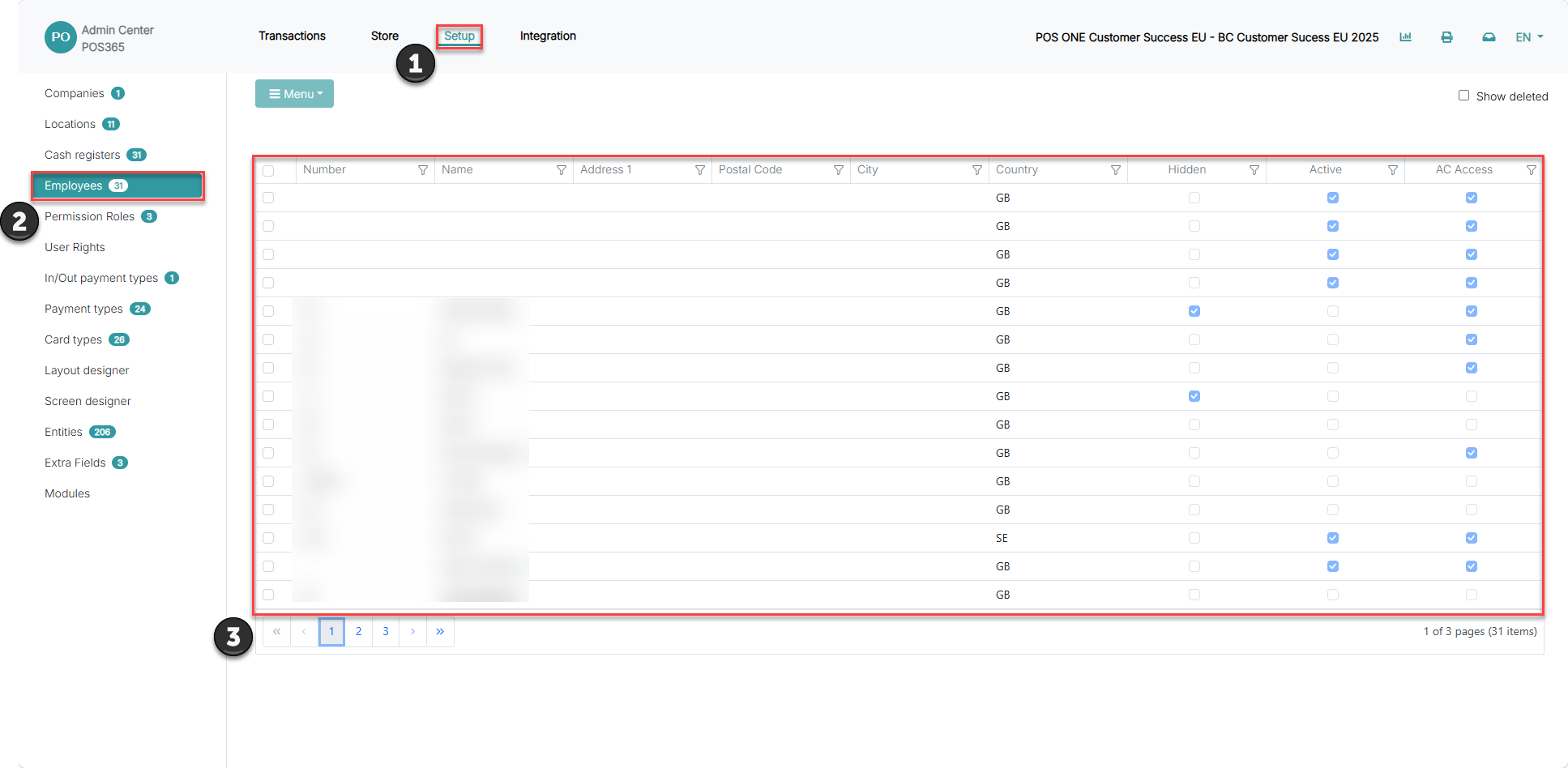Open filter for Name column
The image size is (1568, 768).
(x=561, y=170)
